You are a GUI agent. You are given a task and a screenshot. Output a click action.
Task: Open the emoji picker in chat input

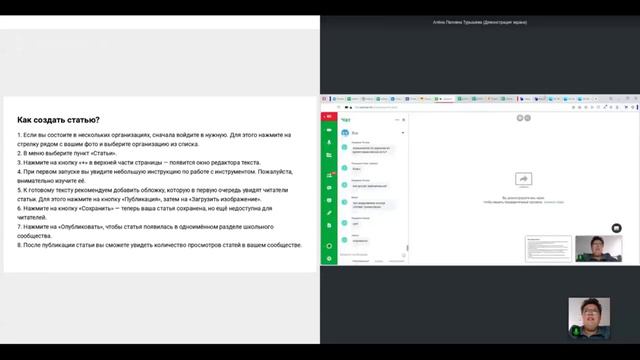point(404,255)
